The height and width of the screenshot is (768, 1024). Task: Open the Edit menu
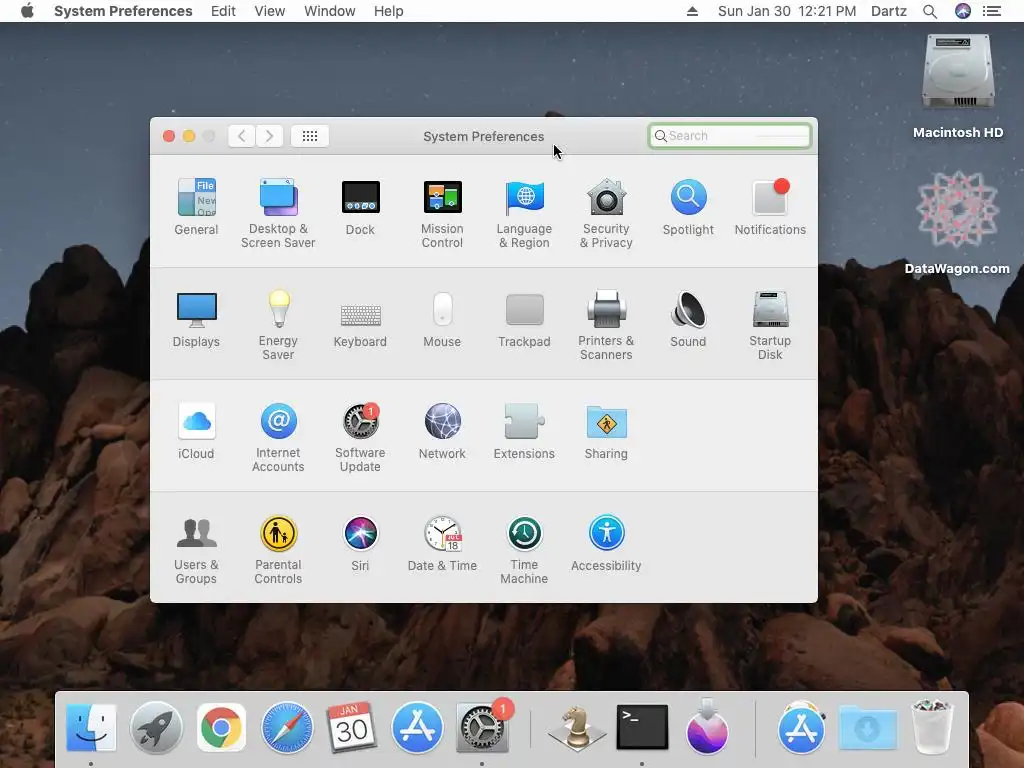[223, 11]
